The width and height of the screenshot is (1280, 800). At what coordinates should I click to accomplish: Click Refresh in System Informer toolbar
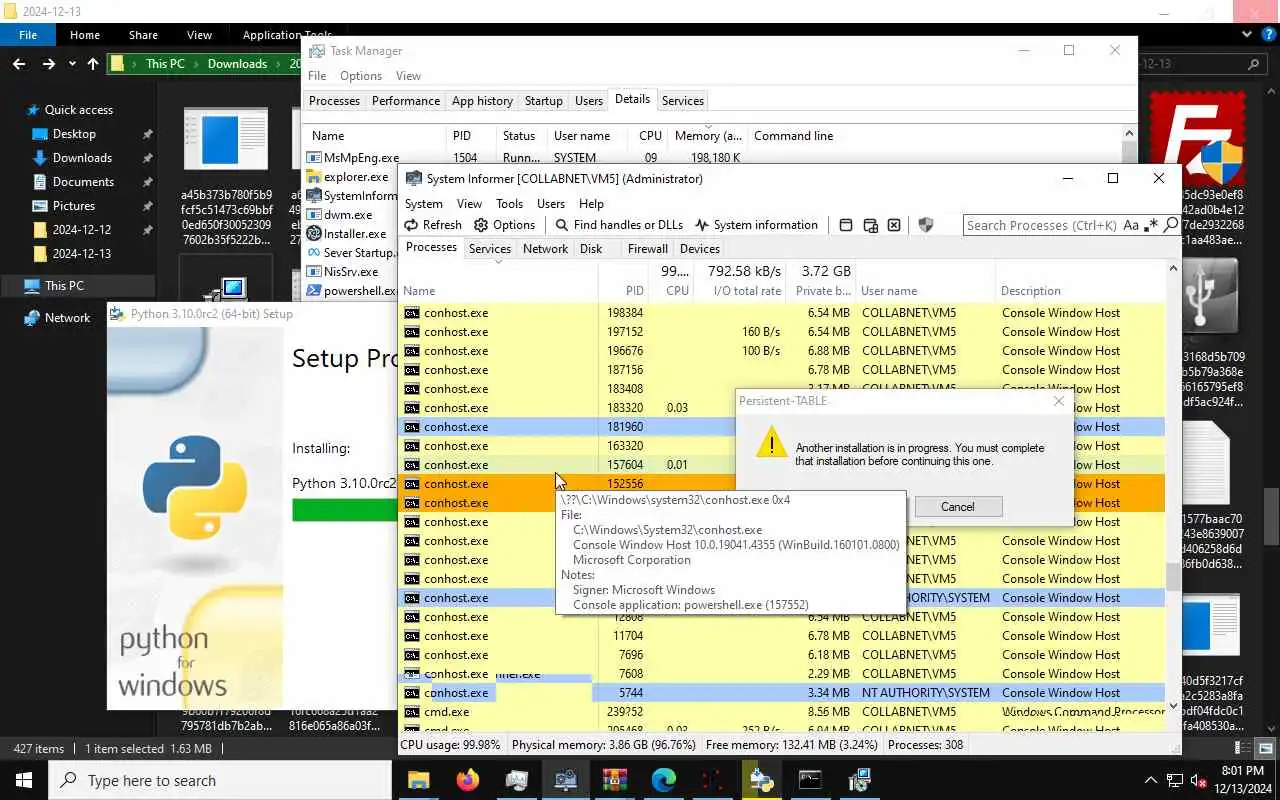point(433,225)
